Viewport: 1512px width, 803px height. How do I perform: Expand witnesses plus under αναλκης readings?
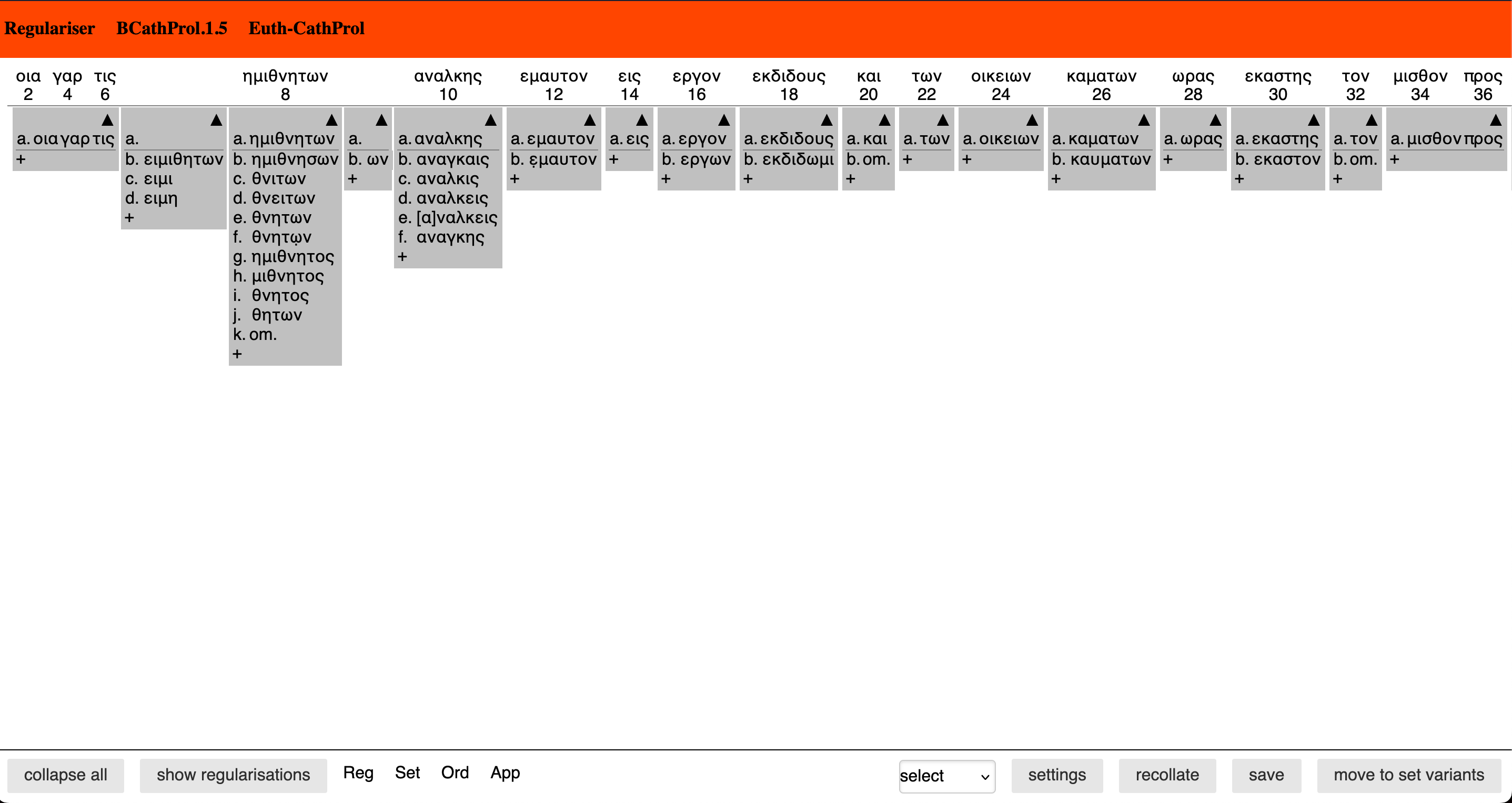pos(402,256)
